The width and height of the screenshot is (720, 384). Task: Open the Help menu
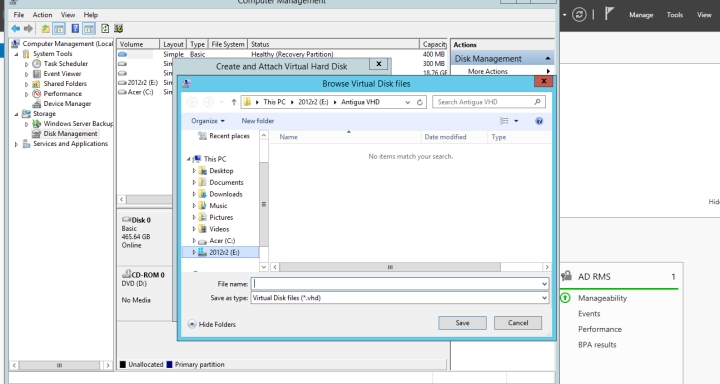pos(90,15)
